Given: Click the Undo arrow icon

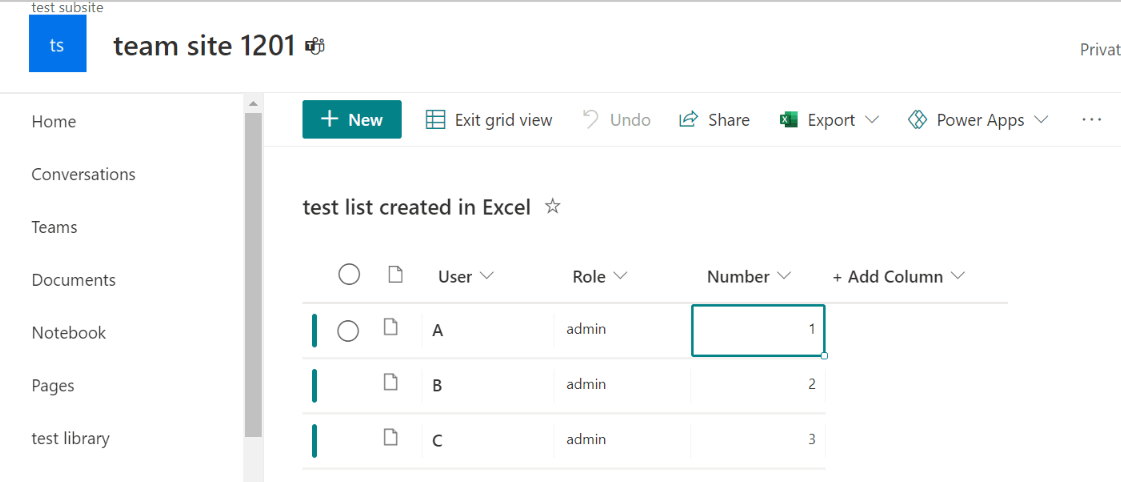Looking at the screenshot, I should tap(591, 119).
